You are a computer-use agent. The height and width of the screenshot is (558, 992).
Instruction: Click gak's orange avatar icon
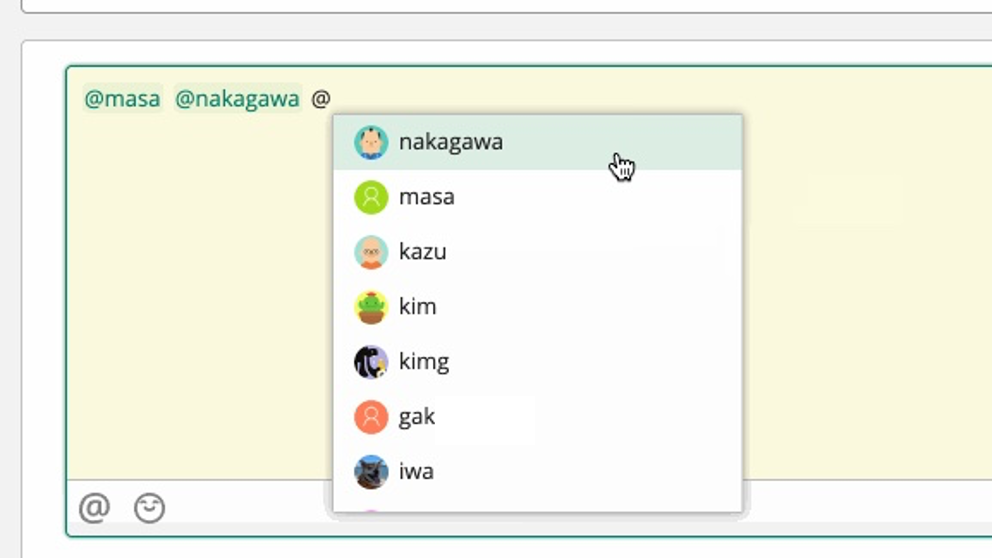click(371, 417)
